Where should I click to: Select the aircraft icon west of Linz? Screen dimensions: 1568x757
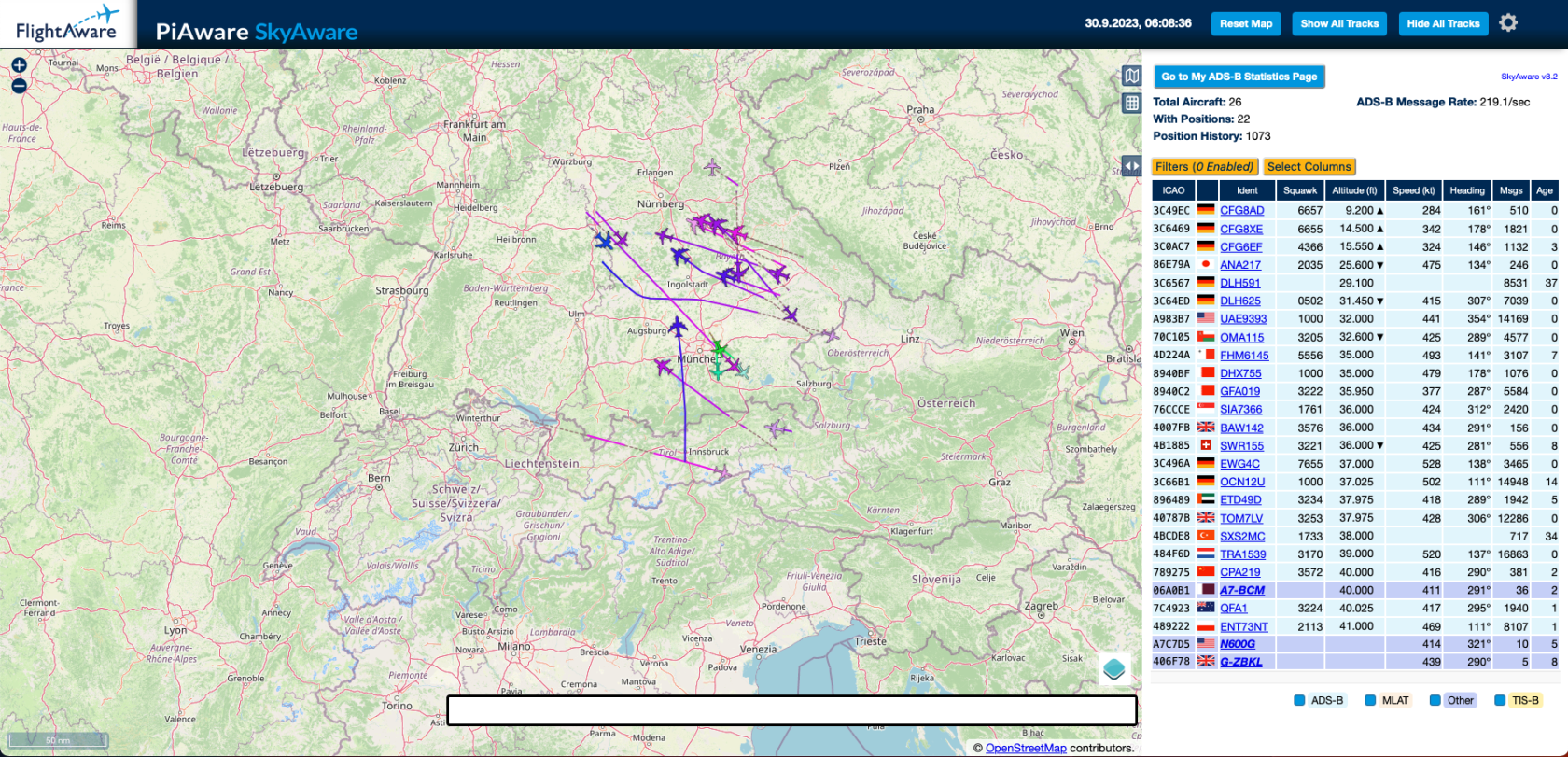829,333
